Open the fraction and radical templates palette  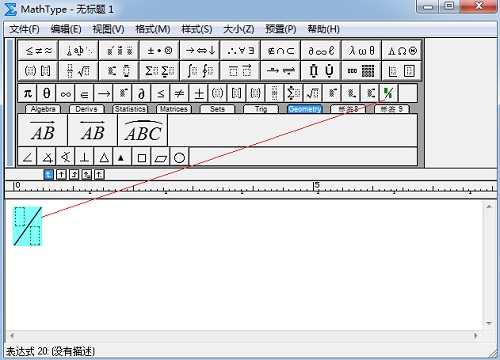[x=79, y=71]
